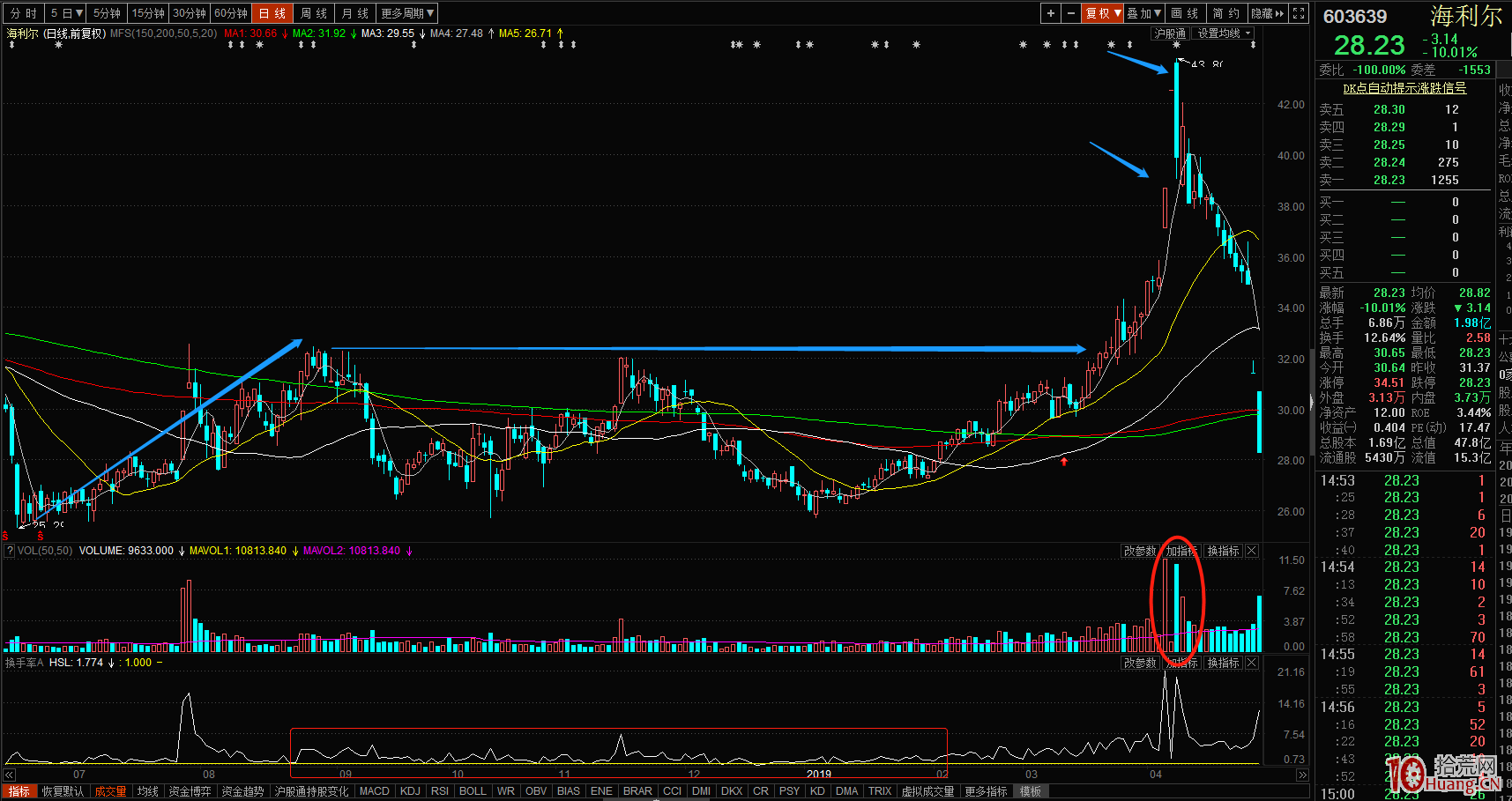Click the zoom out minus button
This screenshot has height=801, width=1512.
click(x=1070, y=13)
